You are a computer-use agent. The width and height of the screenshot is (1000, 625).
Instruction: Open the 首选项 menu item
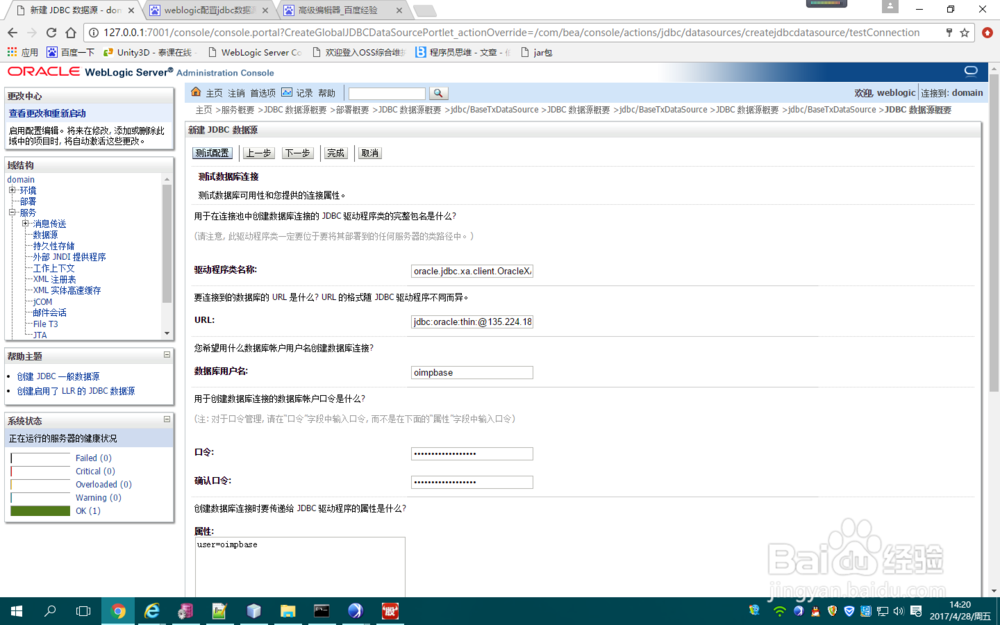[x=263, y=93]
